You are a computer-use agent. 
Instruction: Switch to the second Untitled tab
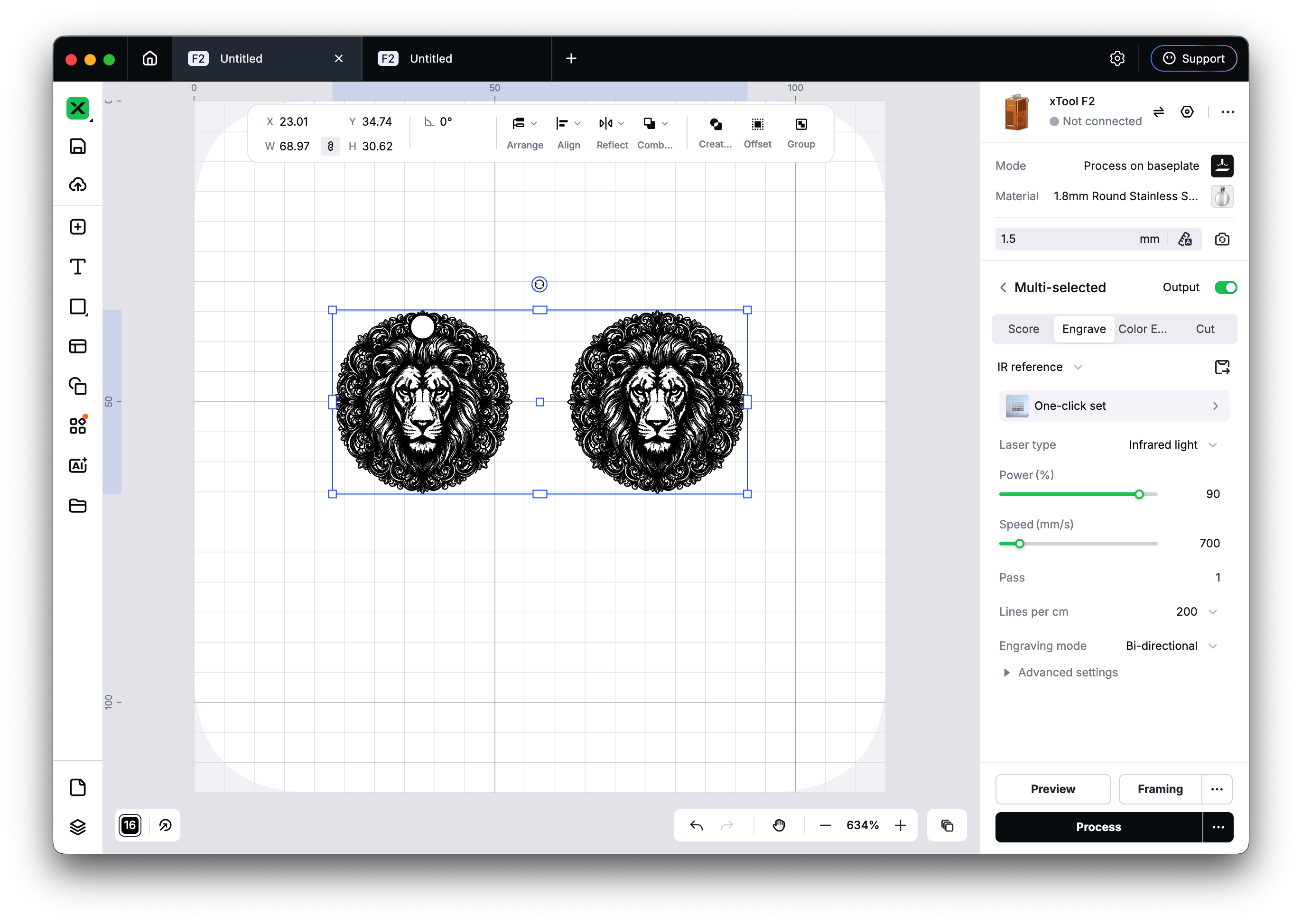point(456,58)
